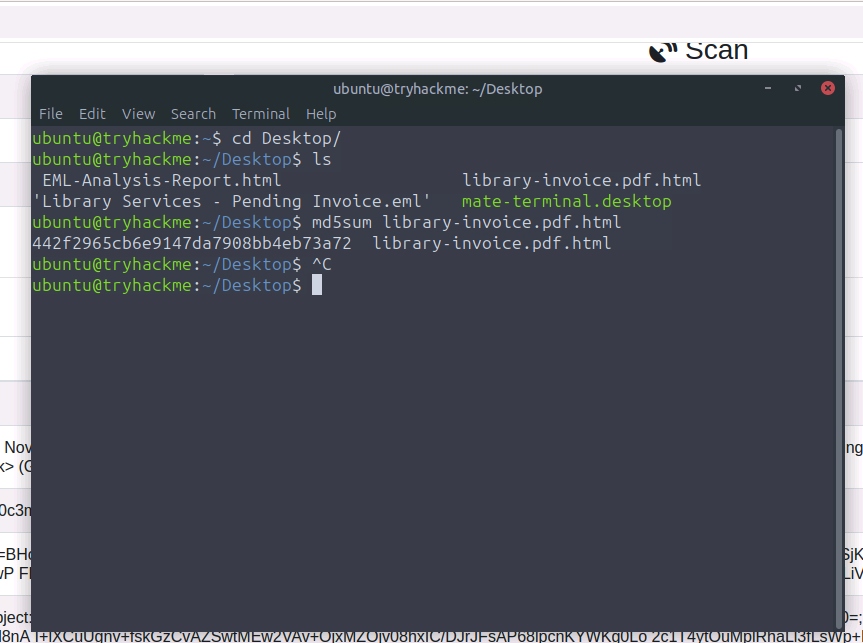Viewport: 863px width, 643px height.
Task: Open the File menu in the terminal
Action: [x=51, y=114]
